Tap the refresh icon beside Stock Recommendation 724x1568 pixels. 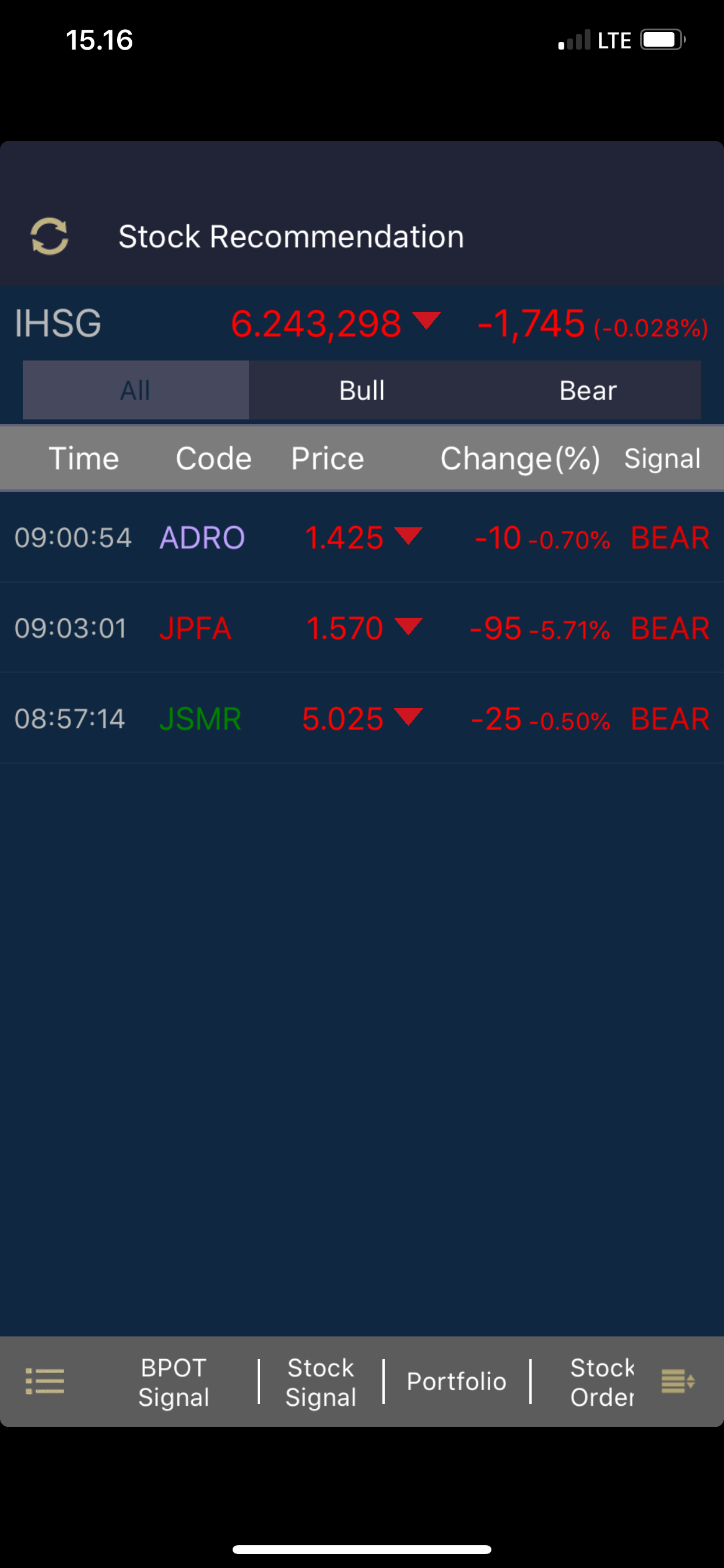pyautogui.click(x=50, y=236)
